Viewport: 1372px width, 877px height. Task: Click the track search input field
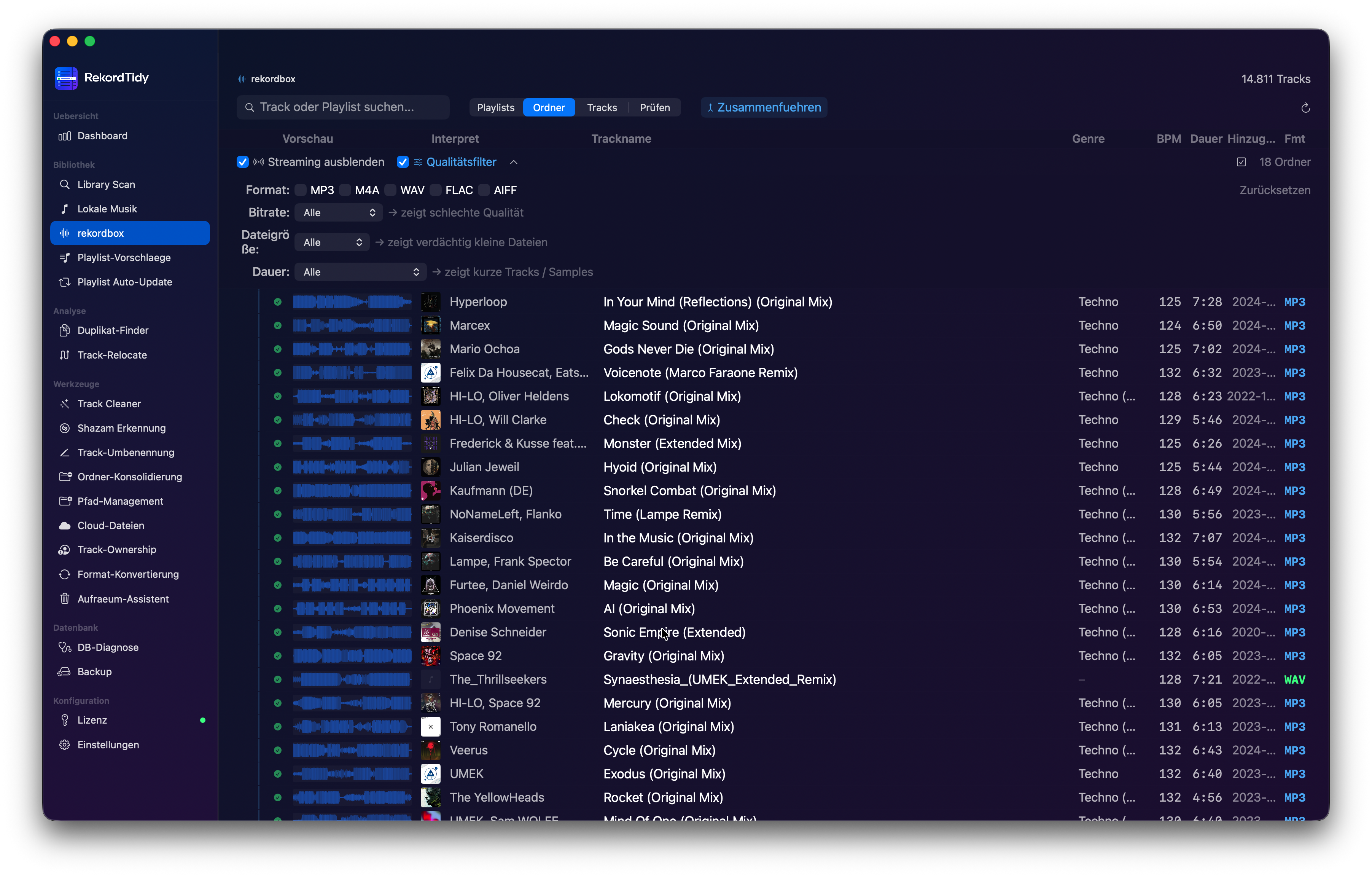[343, 108]
